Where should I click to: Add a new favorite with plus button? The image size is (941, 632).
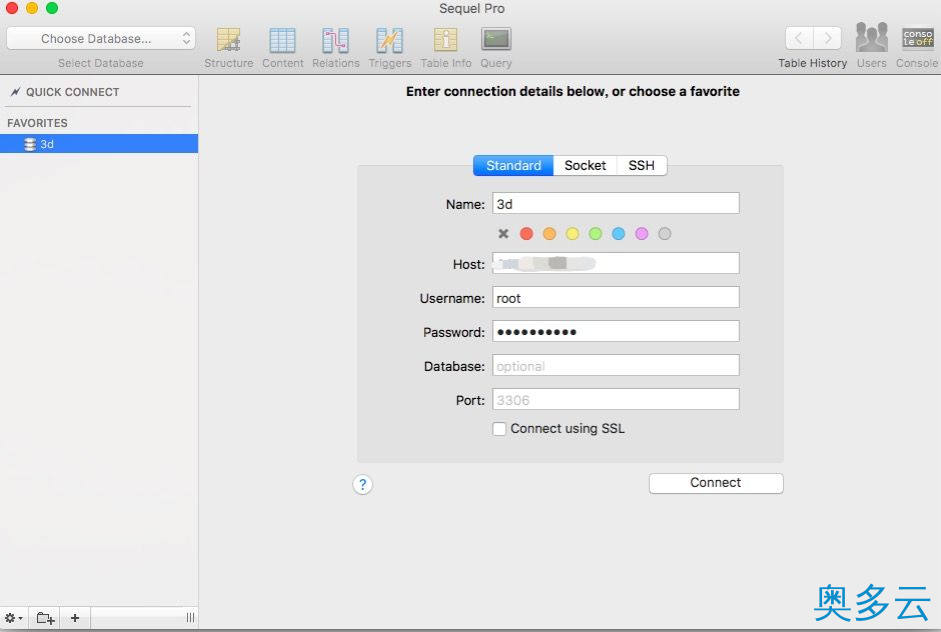[x=74, y=618]
